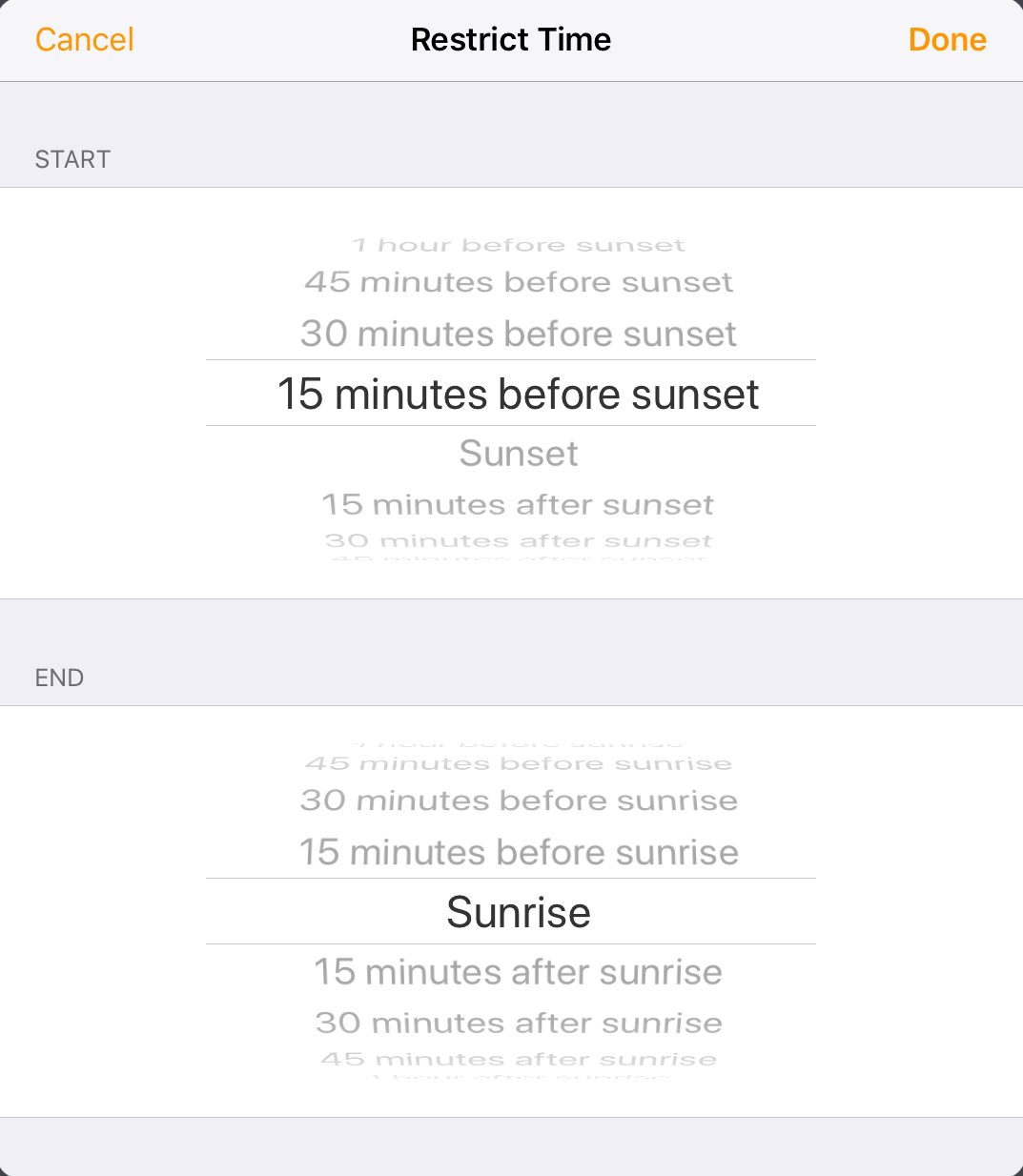Tap the START section header
Viewport: 1023px width, 1176px height.
coord(72,159)
